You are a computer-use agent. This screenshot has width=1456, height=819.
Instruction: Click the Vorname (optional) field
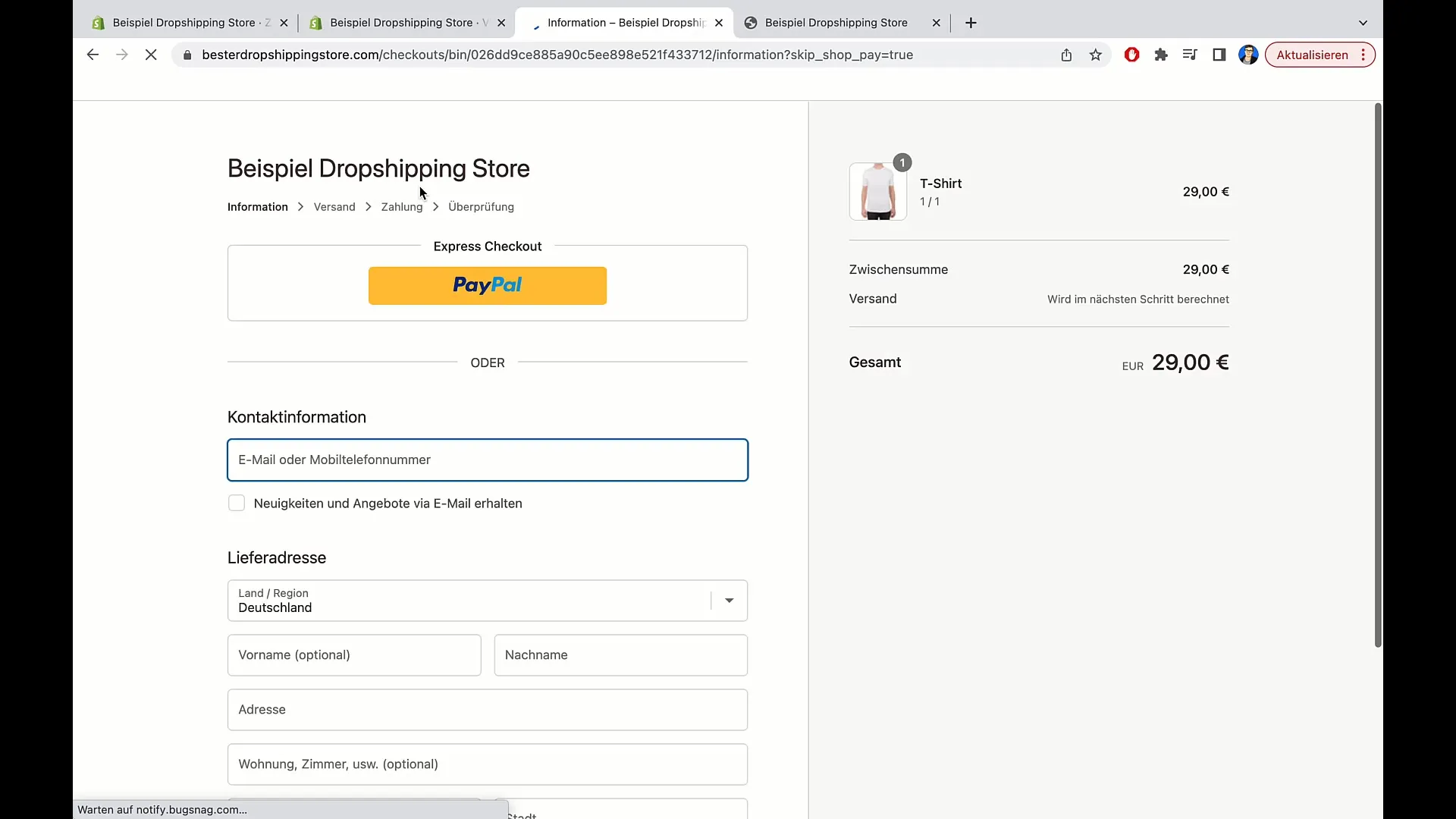(x=354, y=655)
